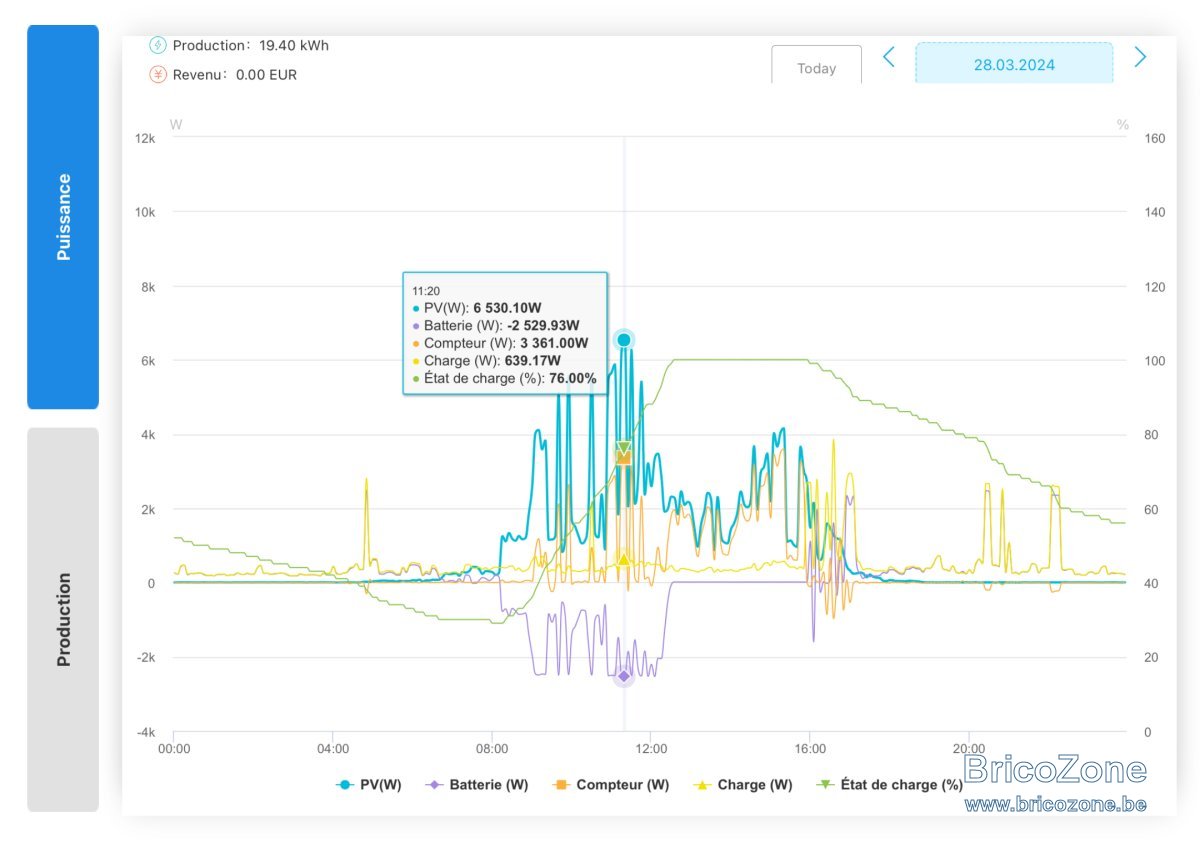Viewport: 1200px width, 848px height.
Task: Click the Today button
Action: (816, 65)
